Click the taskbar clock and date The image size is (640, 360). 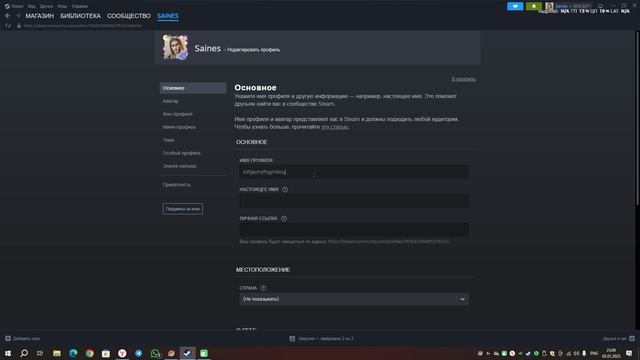click(611, 353)
